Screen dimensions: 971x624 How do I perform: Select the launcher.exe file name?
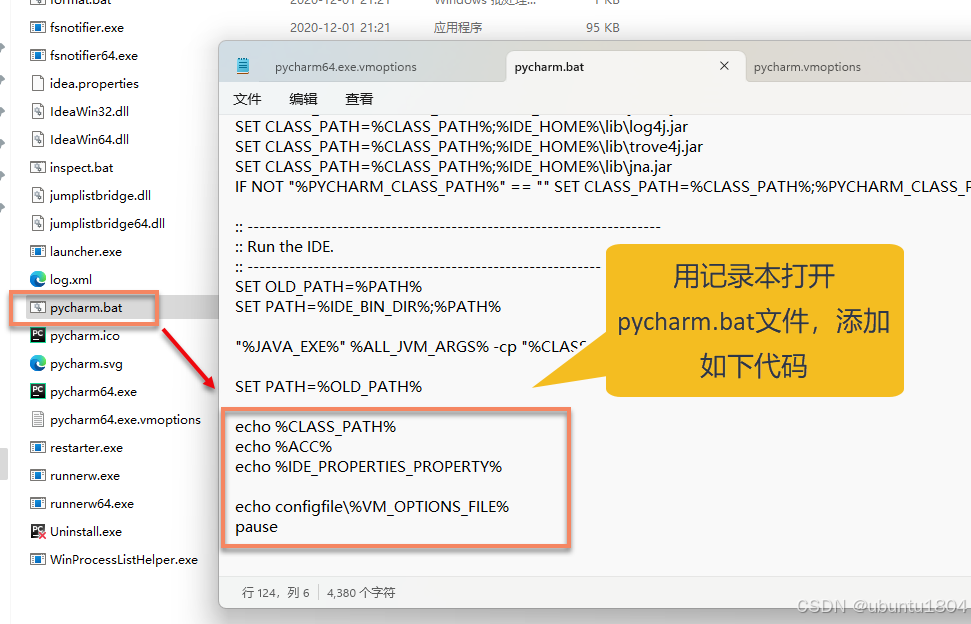(x=86, y=252)
